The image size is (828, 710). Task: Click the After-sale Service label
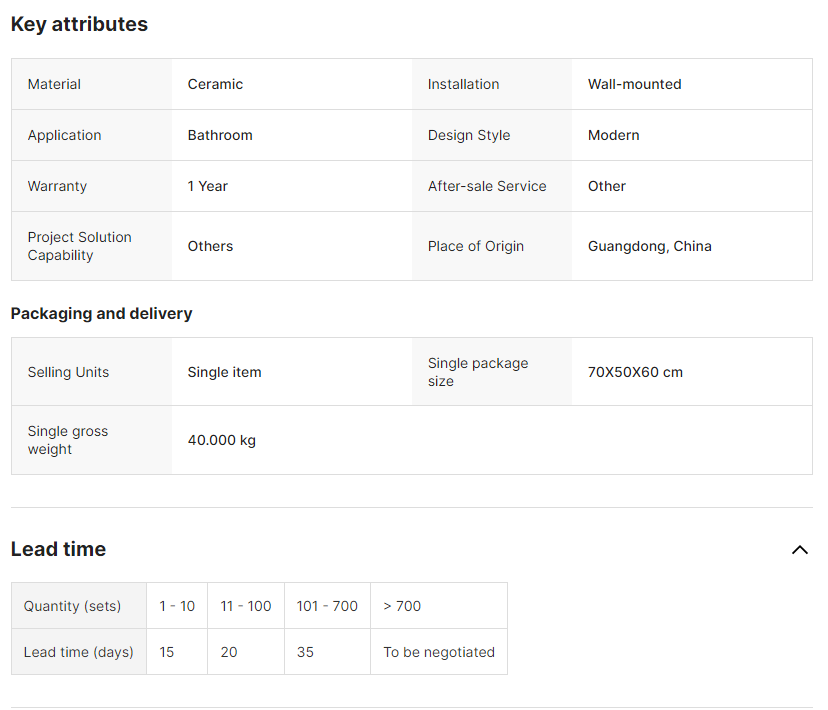487,186
